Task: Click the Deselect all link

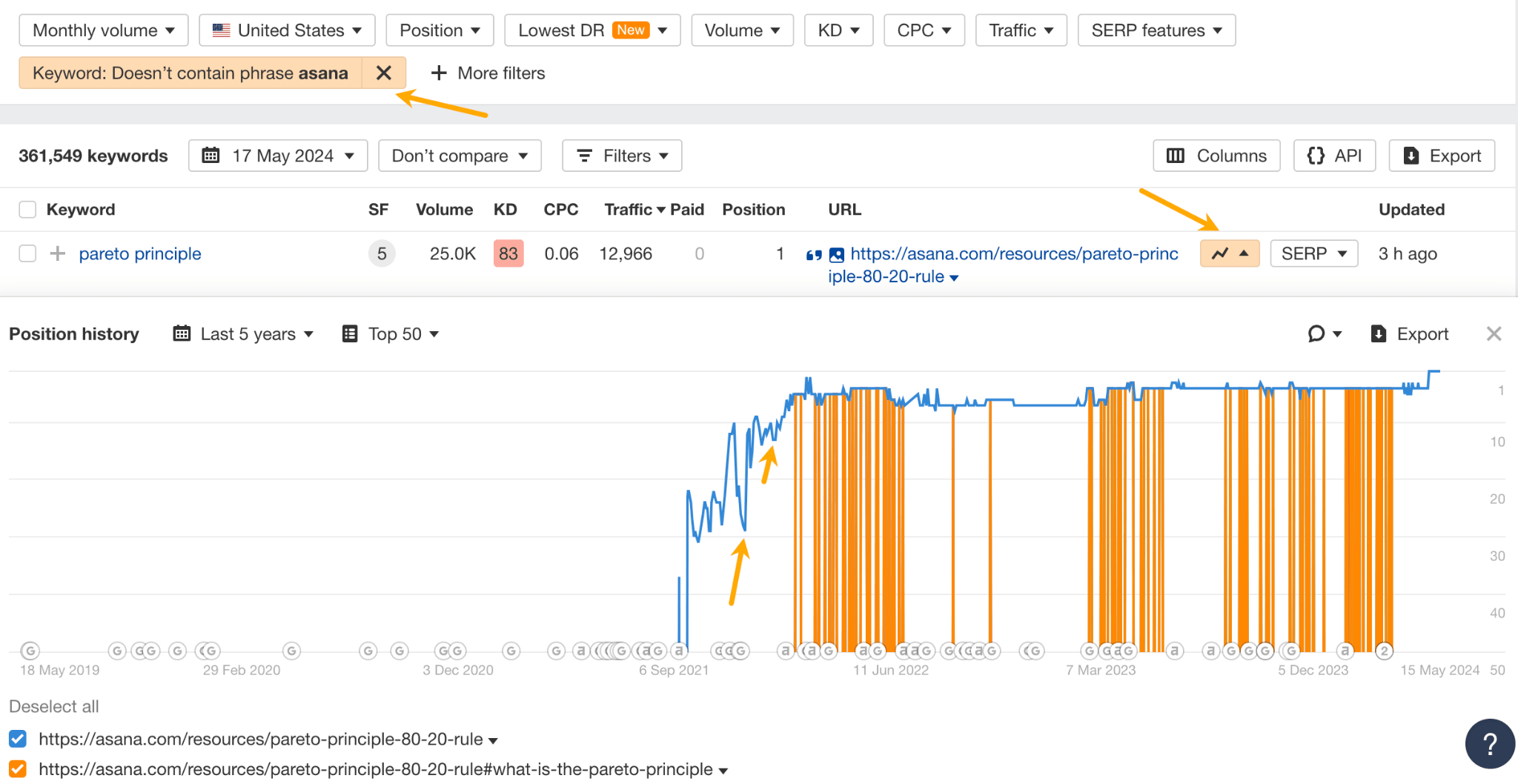Action: coord(53,706)
